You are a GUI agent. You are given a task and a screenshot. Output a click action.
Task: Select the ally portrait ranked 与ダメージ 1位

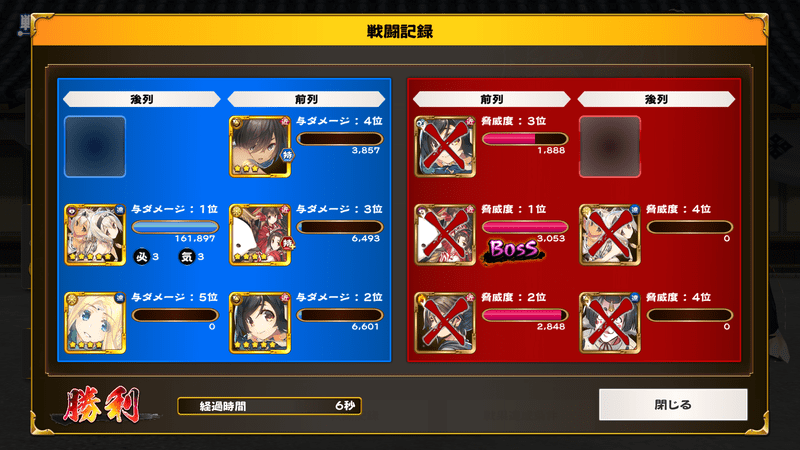pyautogui.click(x=95, y=235)
